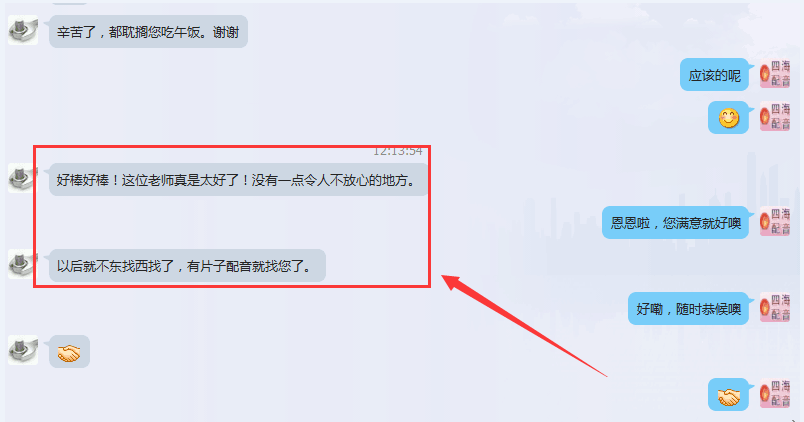Click the 四海配音 avatar beside the smiley emoji

click(x=775, y=117)
